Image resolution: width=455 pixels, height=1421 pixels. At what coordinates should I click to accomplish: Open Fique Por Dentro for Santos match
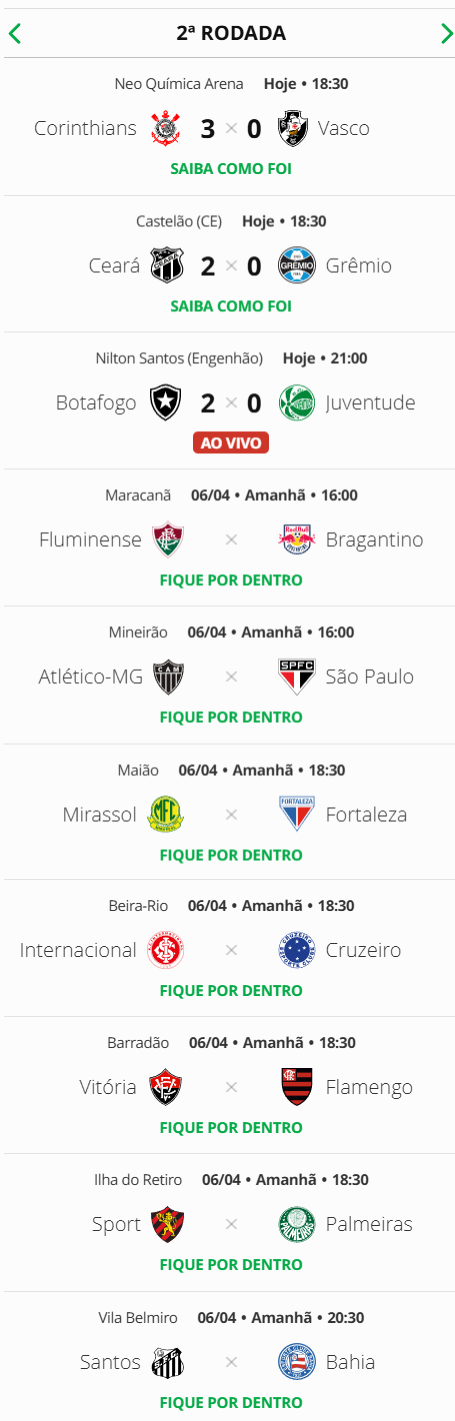(x=231, y=1402)
